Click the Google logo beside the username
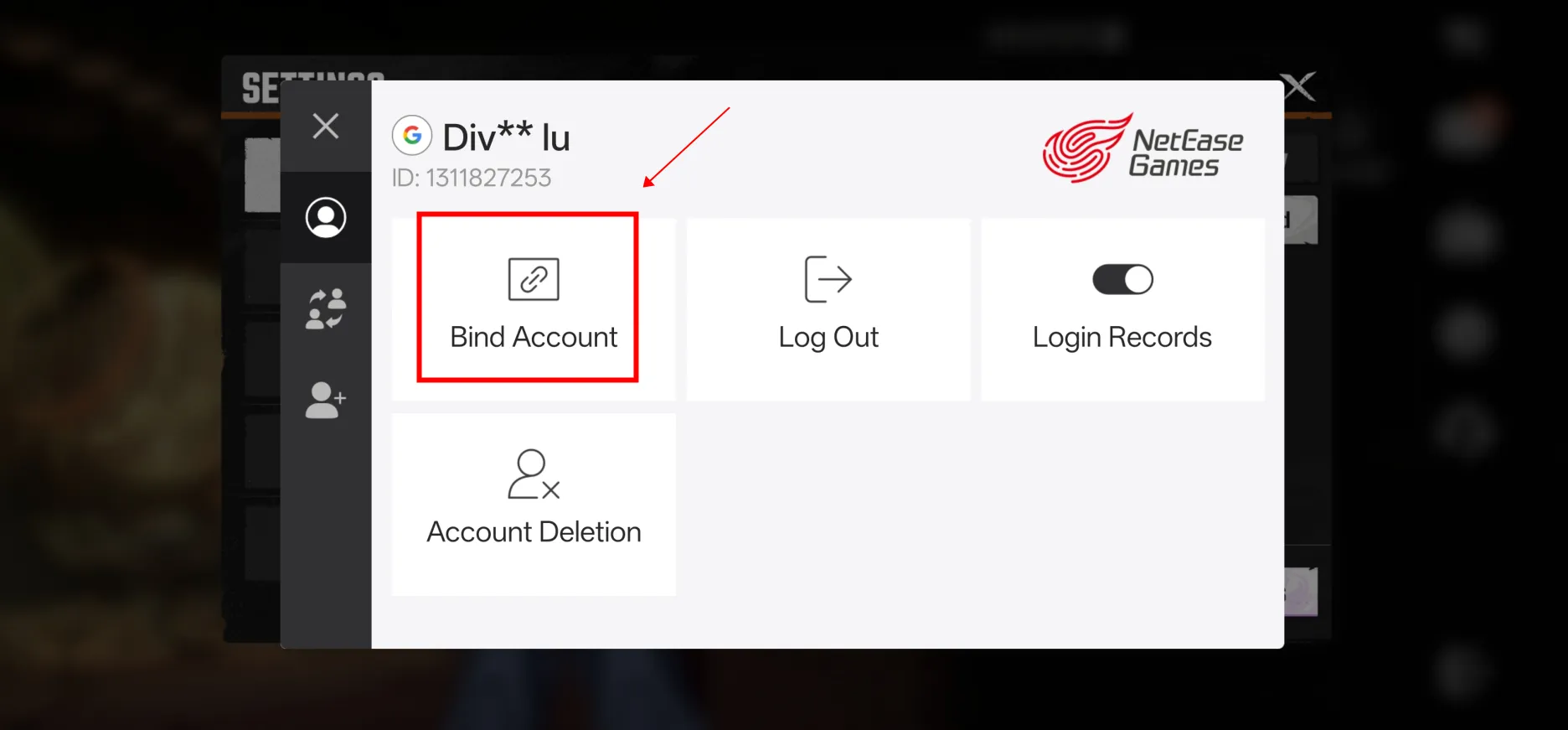 pos(412,136)
